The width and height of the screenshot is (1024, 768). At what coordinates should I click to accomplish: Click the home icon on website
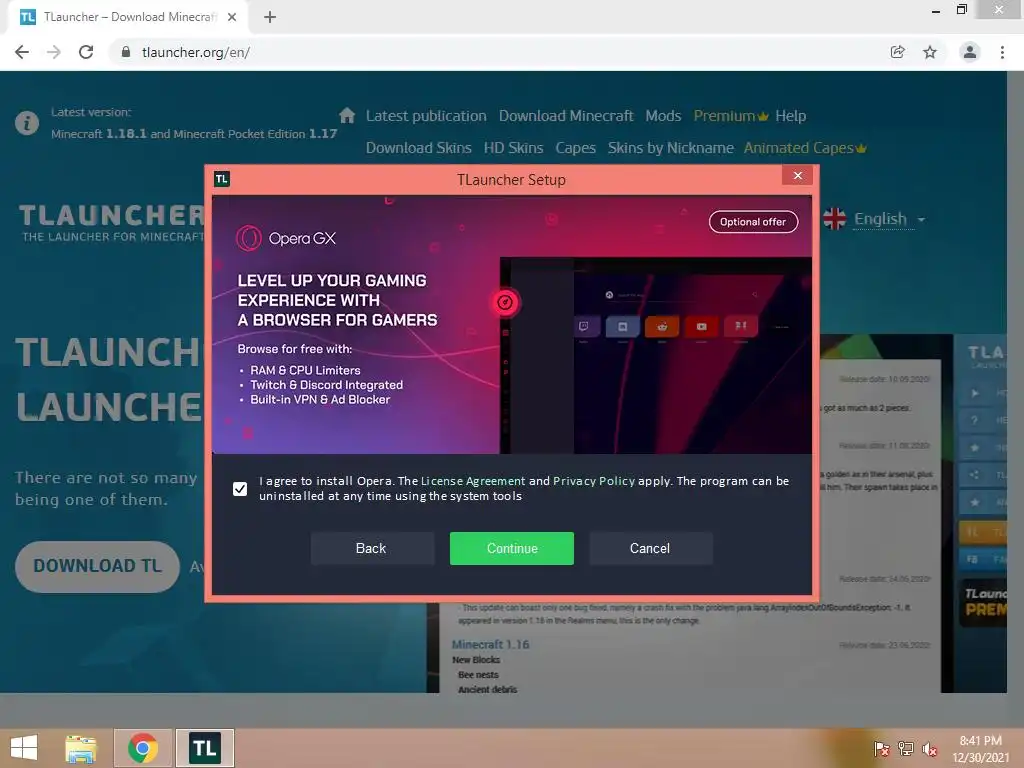347,116
